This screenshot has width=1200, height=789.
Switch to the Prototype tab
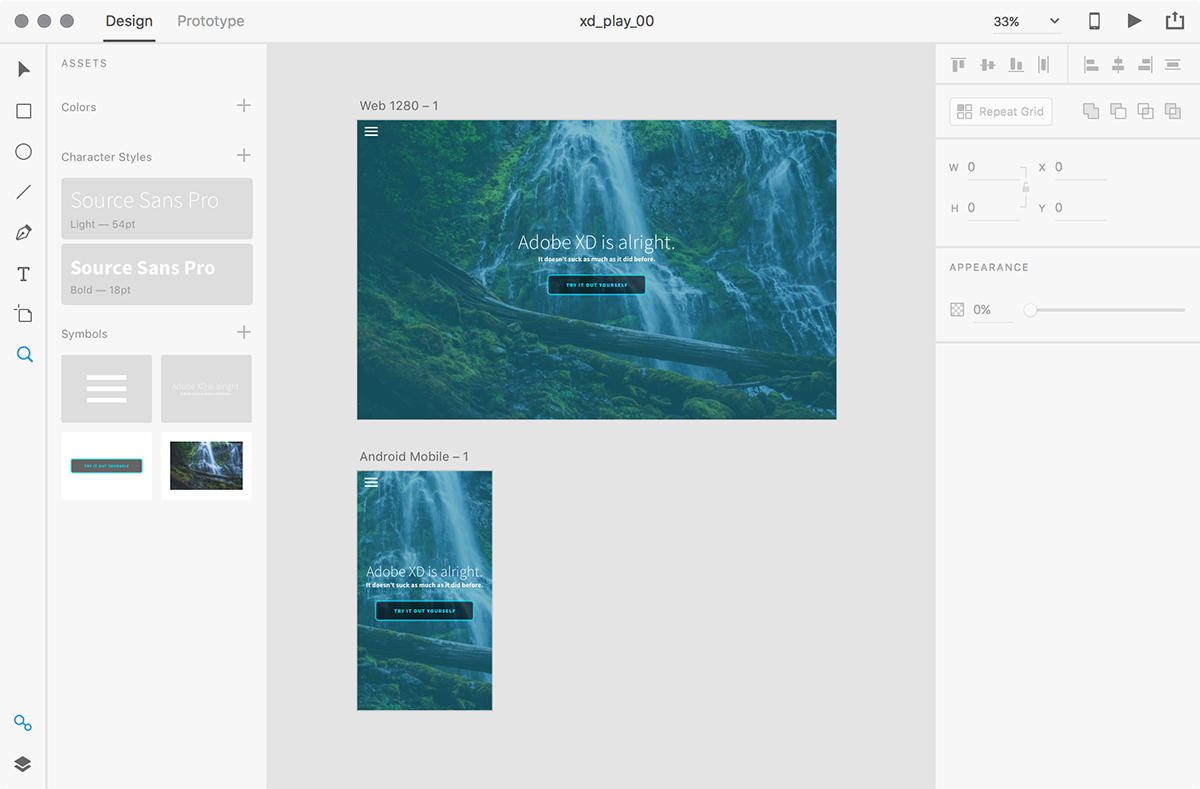210,21
